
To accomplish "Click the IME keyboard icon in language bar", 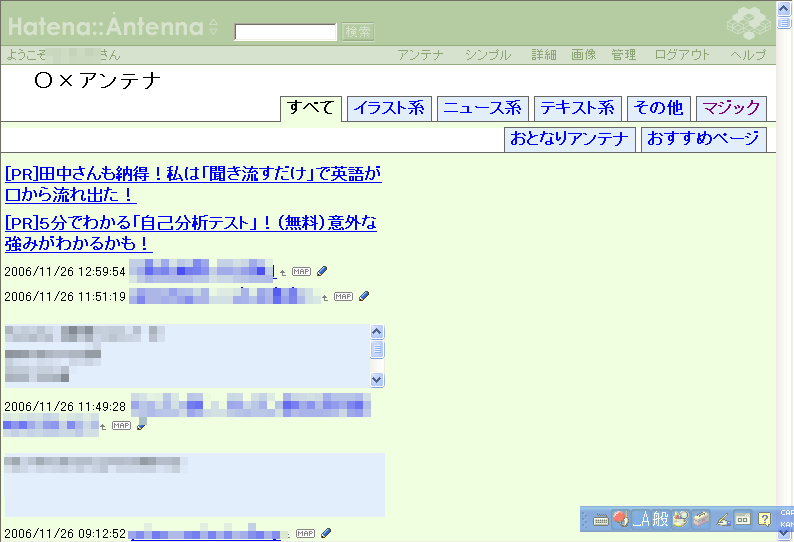I will pyautogui.click(x=600, y=519).
